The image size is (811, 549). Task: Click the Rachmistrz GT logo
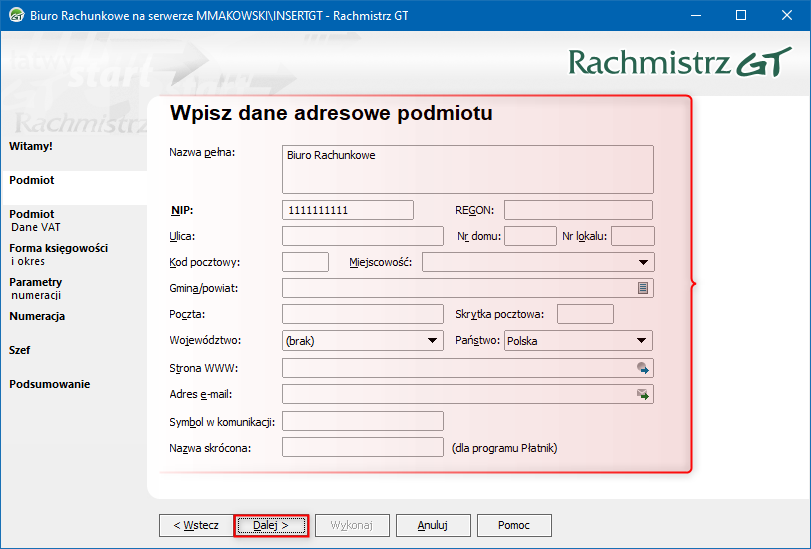[x=680, y=63]
